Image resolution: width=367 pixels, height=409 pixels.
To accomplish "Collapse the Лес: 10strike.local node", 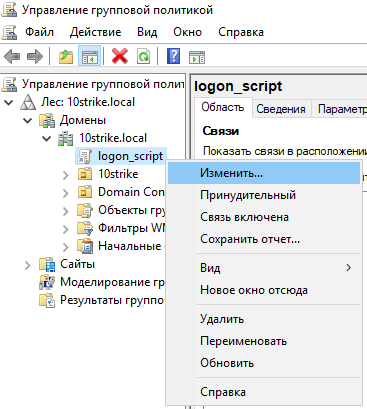I will pos(9,102).
